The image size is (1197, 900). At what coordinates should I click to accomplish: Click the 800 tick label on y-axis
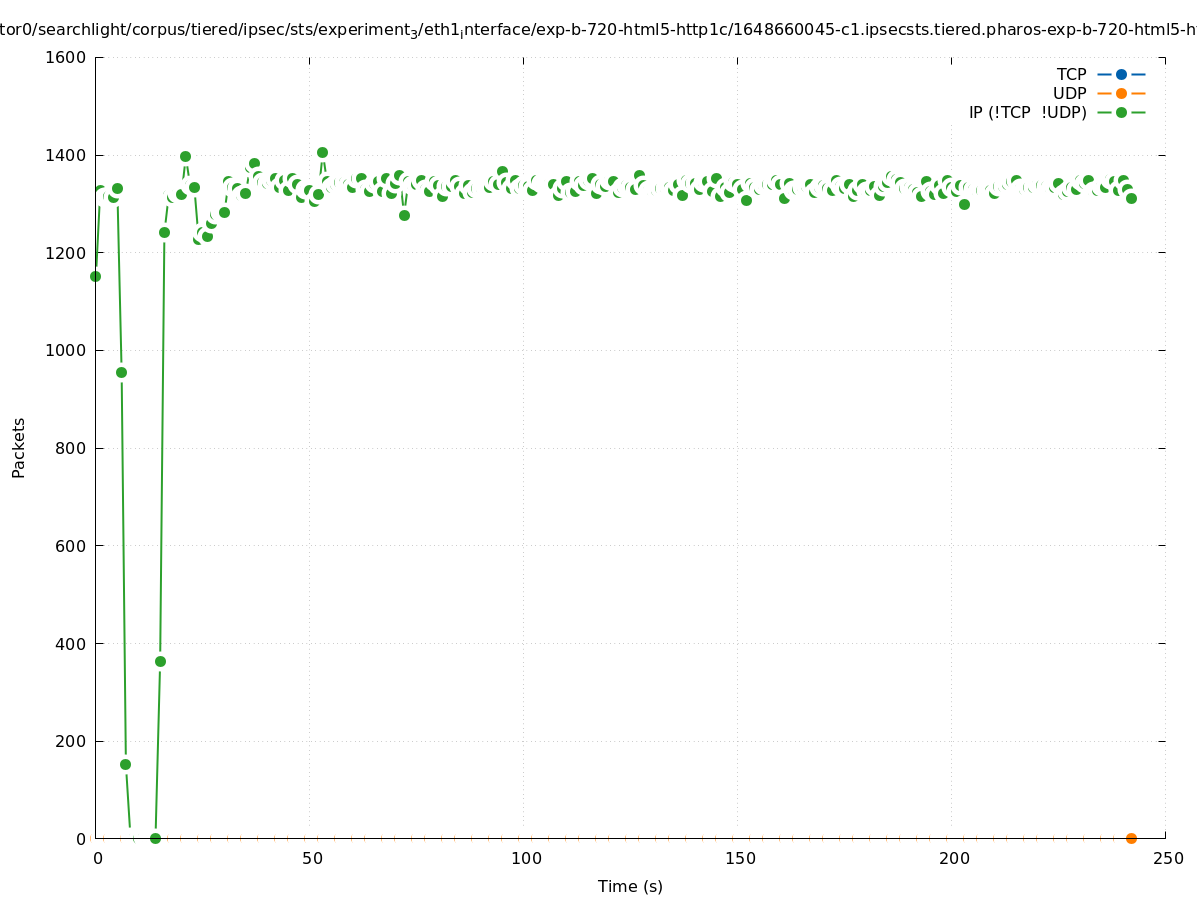click(x=71, y=448)
